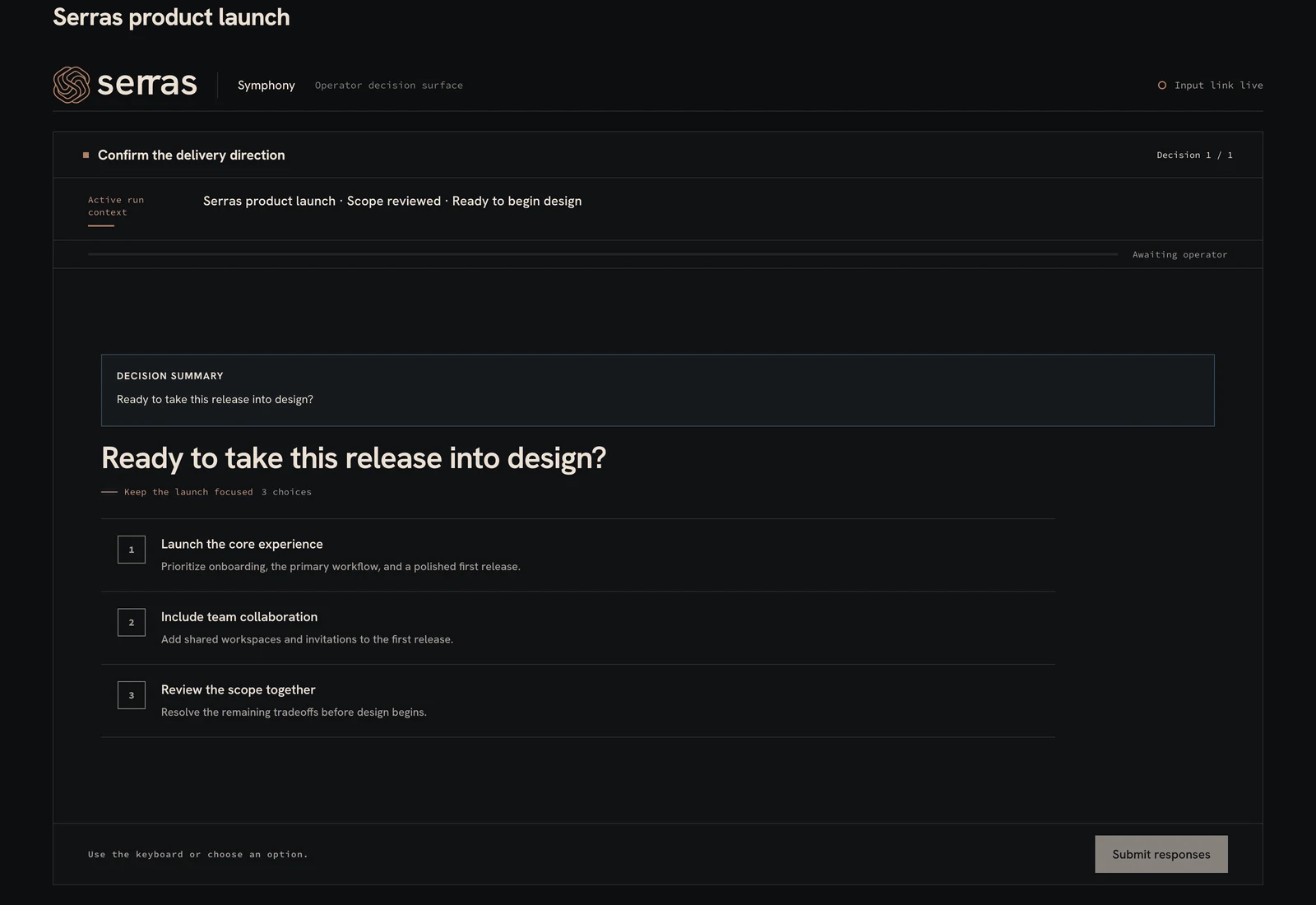This screenshot has height=905, width=1316.
Task: Click the Active run context label
Action: coord(116,206)
